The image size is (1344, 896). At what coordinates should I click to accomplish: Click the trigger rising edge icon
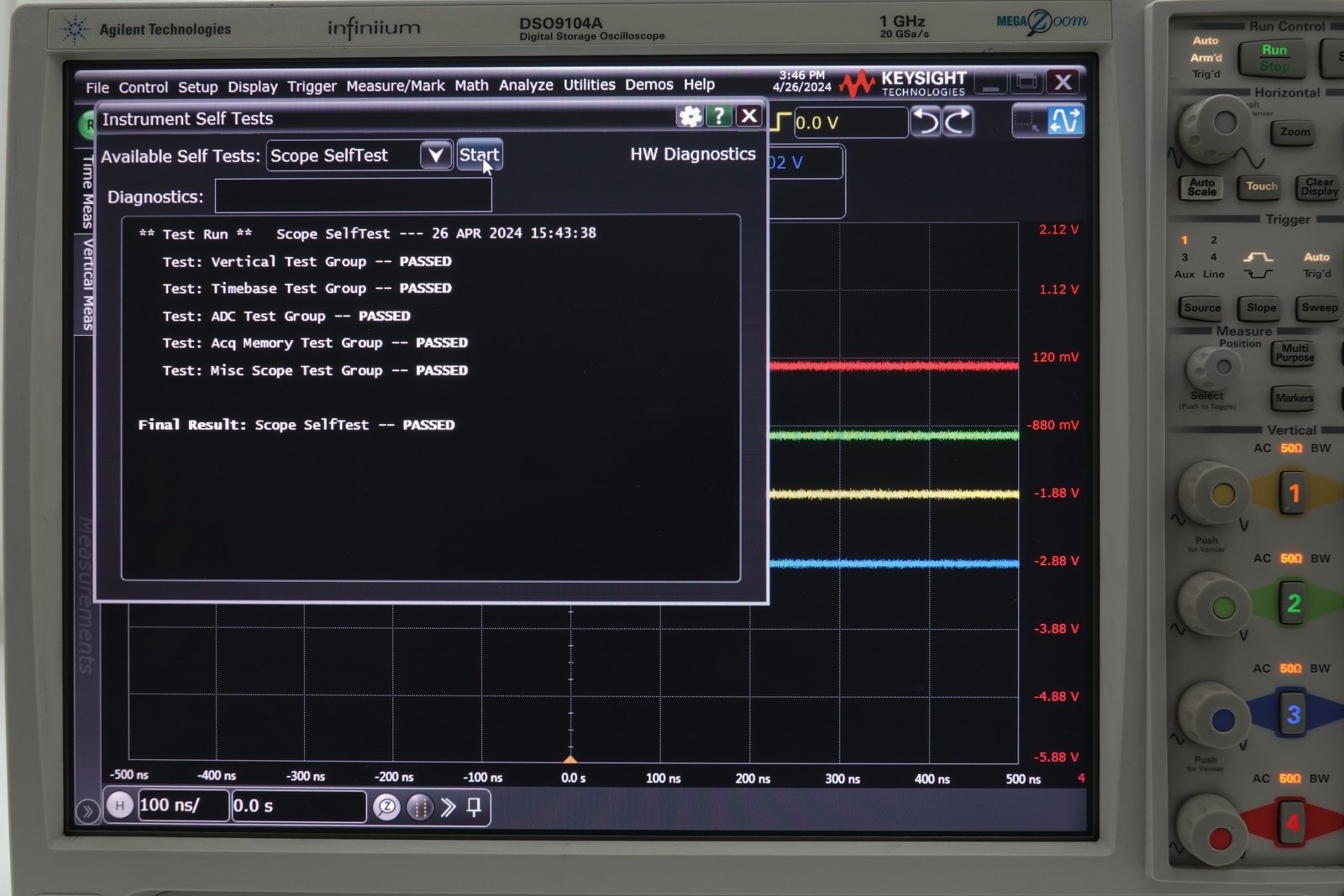[782, 123]
